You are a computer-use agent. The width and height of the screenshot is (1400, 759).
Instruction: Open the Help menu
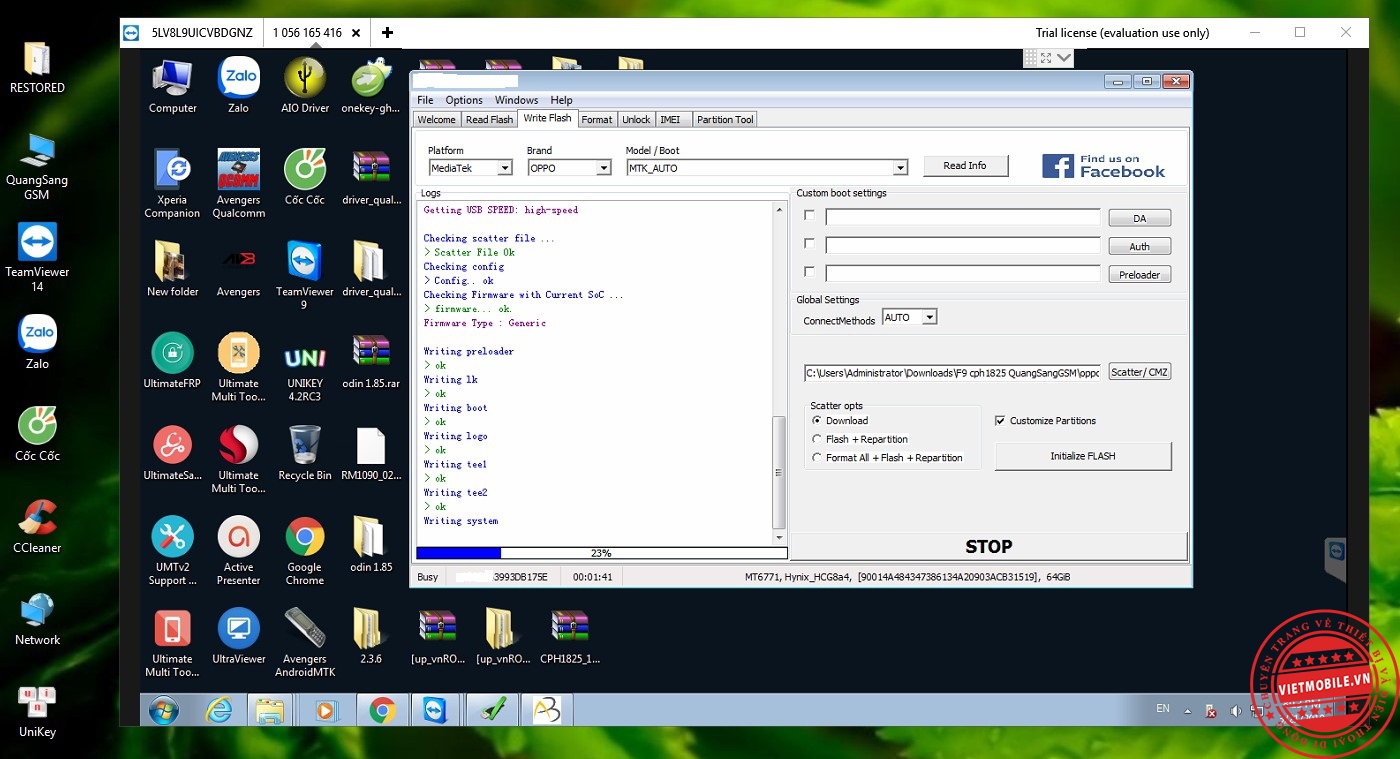click(x=561, y=100)
